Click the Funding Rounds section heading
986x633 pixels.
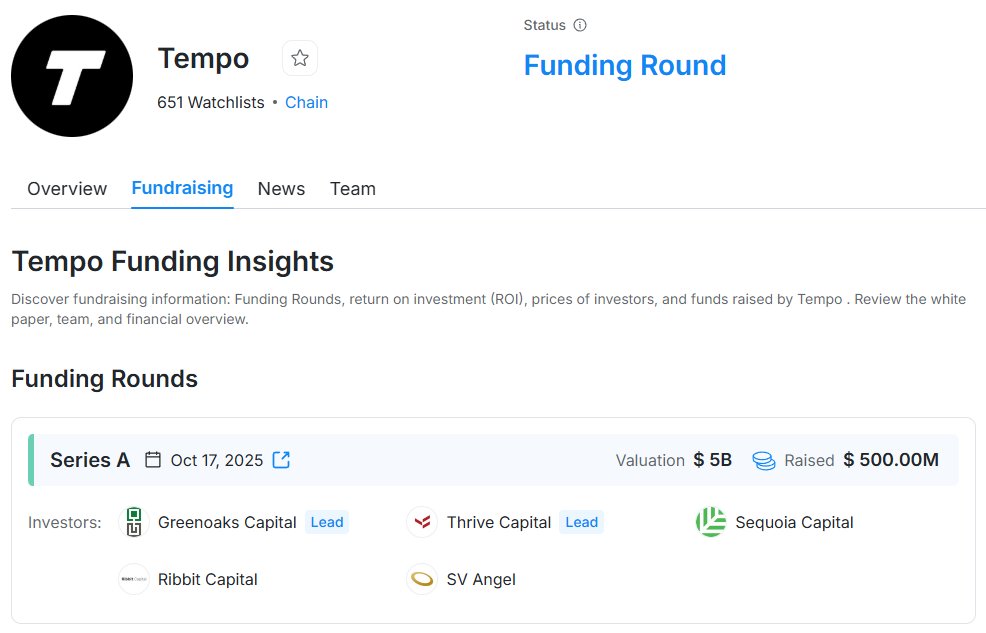[104, 379]
